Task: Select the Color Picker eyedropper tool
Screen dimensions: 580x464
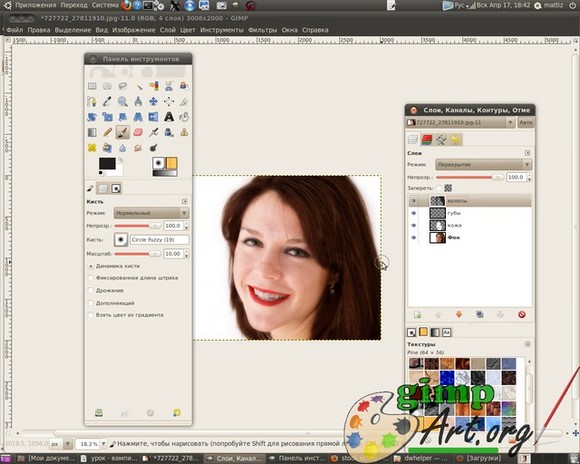Action: (107, 101)
